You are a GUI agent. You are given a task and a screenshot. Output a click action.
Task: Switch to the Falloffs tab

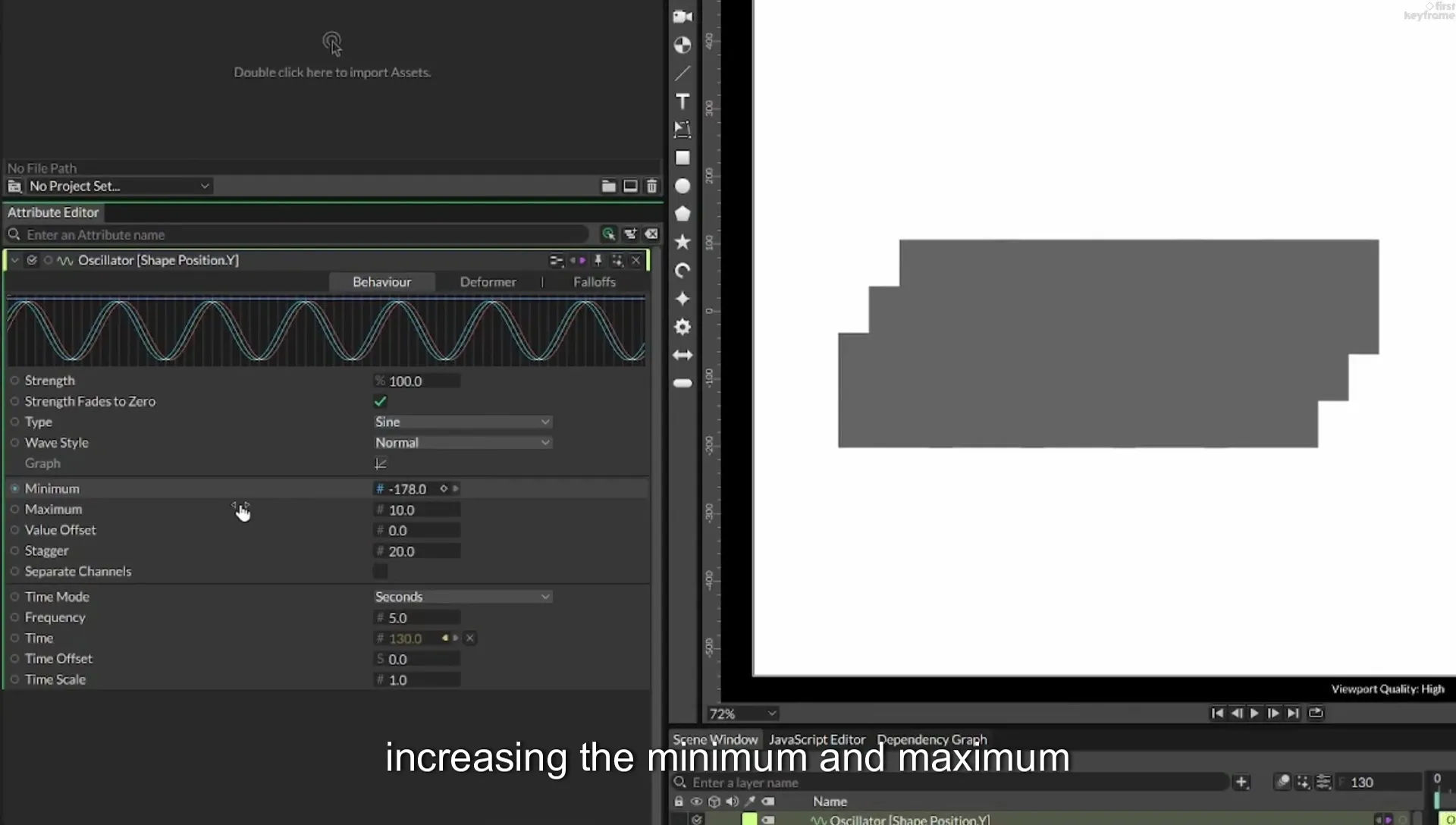594,282
